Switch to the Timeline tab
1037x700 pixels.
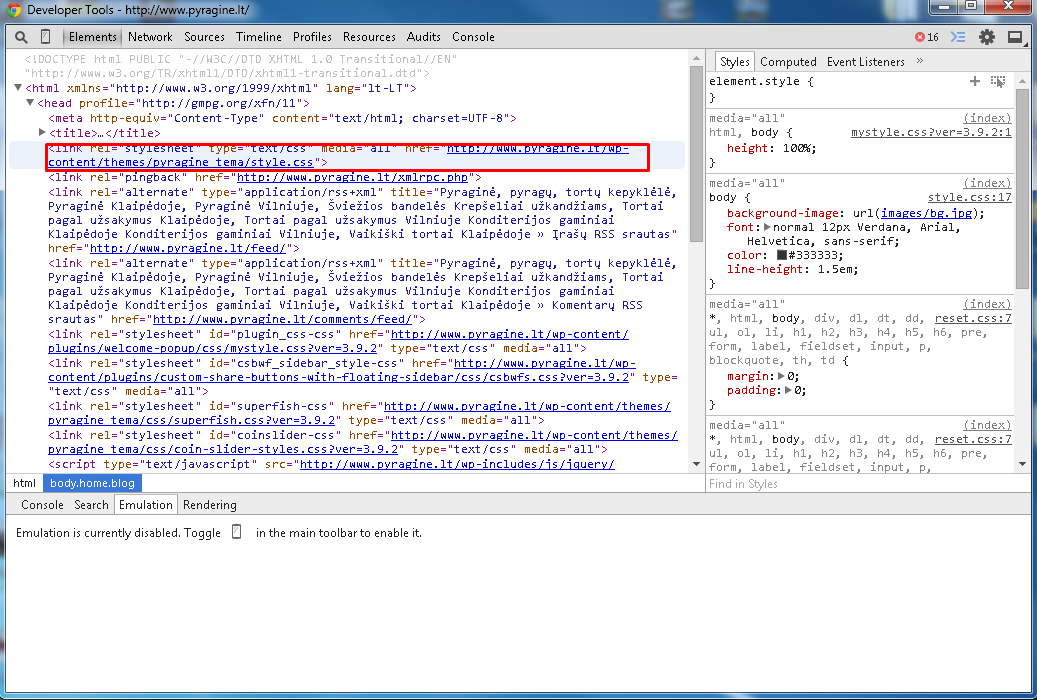click(259, 37)
